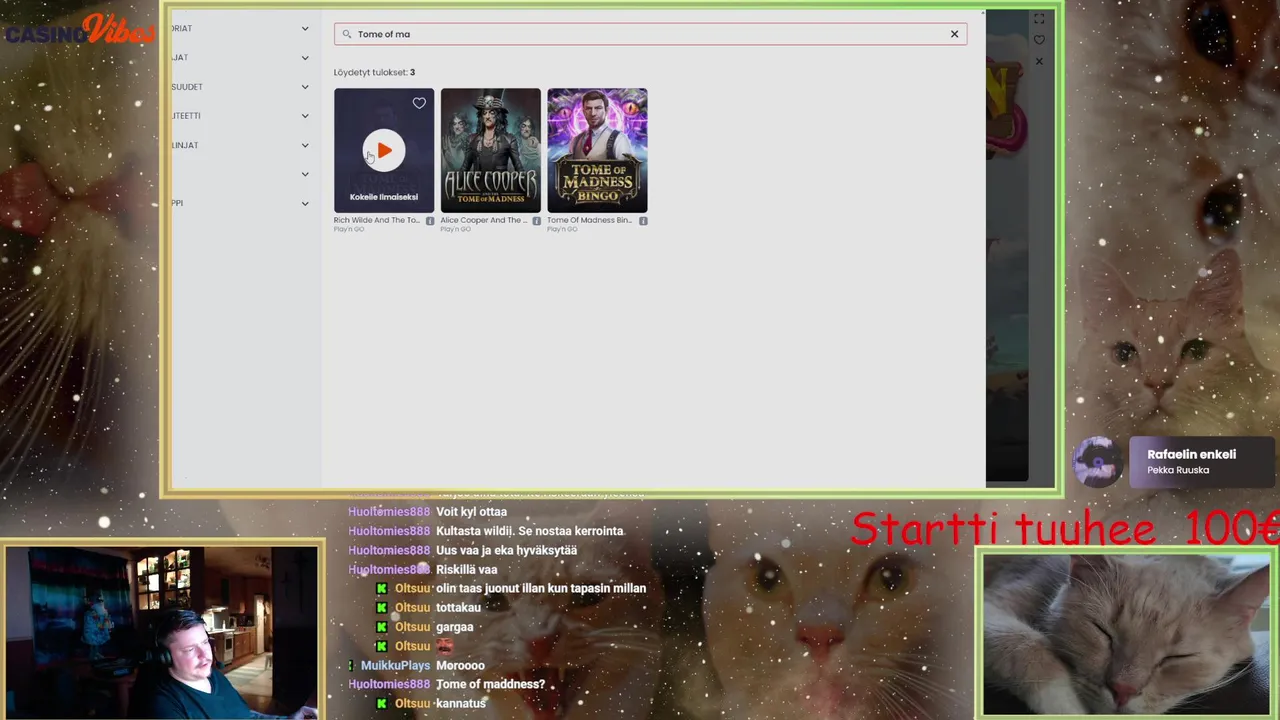
Task: Click chat message 'Voit kyl ottaa'
Action: pyautogui.click(x=471, y=512)
